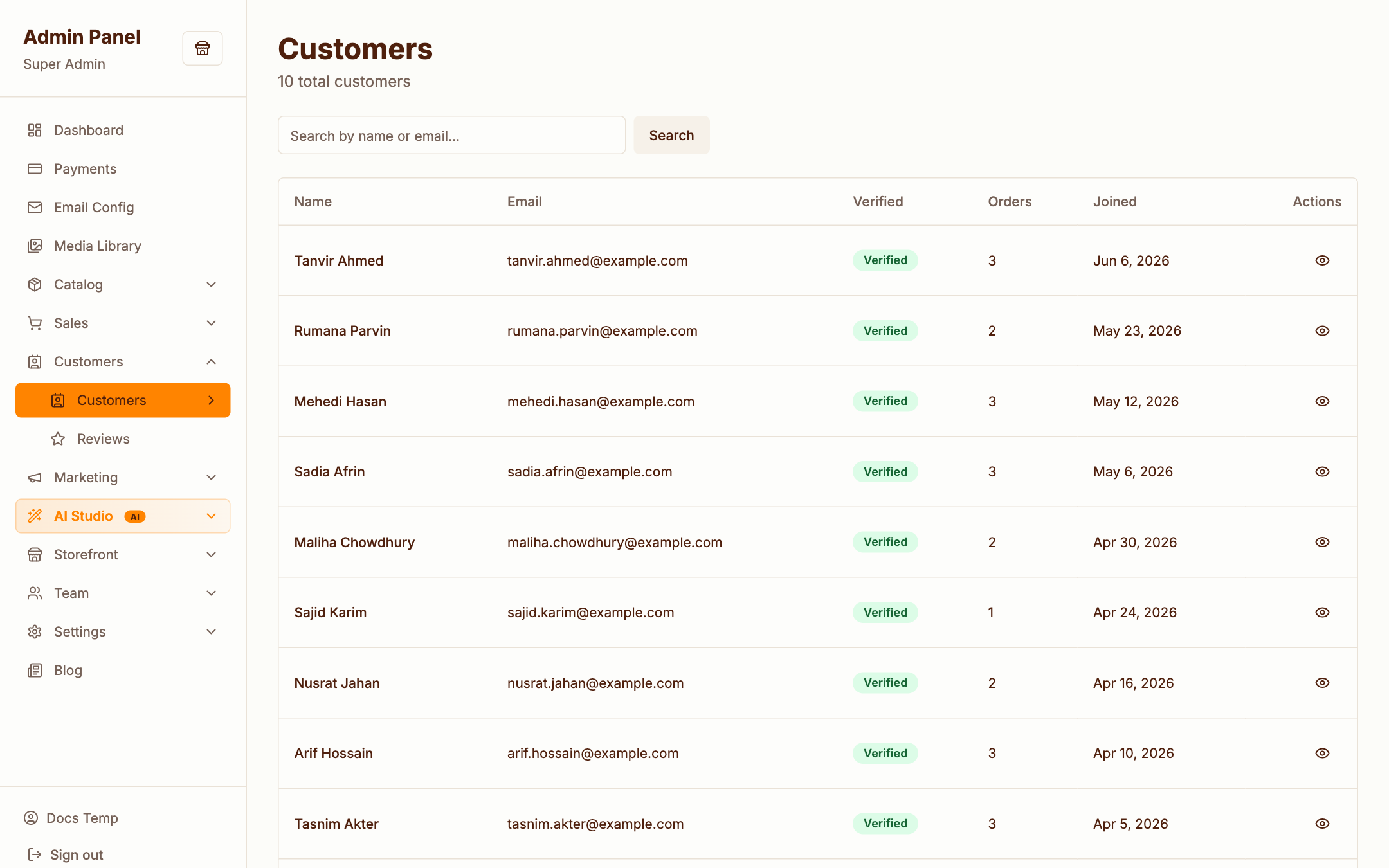Viewport: 1389px width, 868px height.
Task: Click the Blog newspaper icon
Action: coord(35,671)
